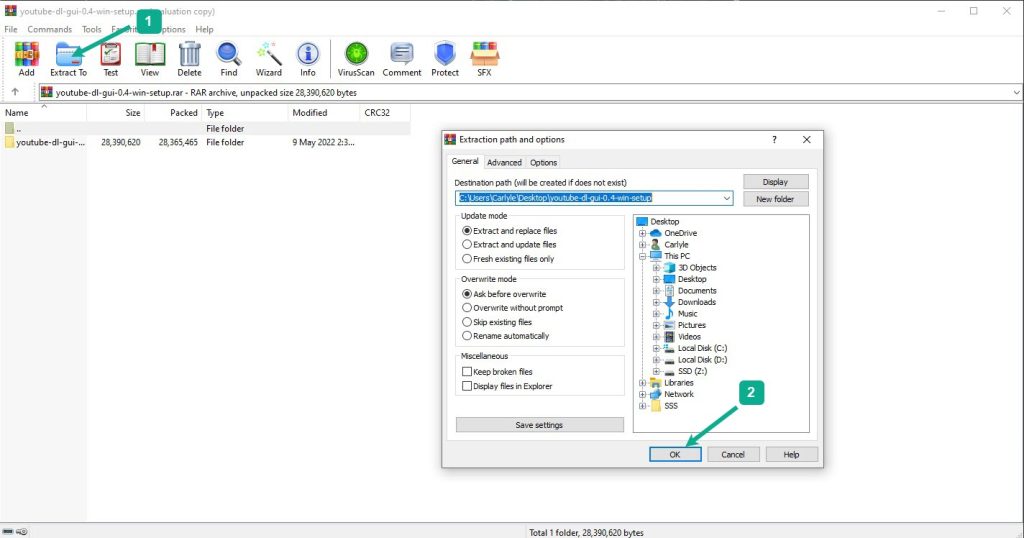Expand the OneDrive tree node
This screenshot has width=1024, height=538.
coord(643,233)
